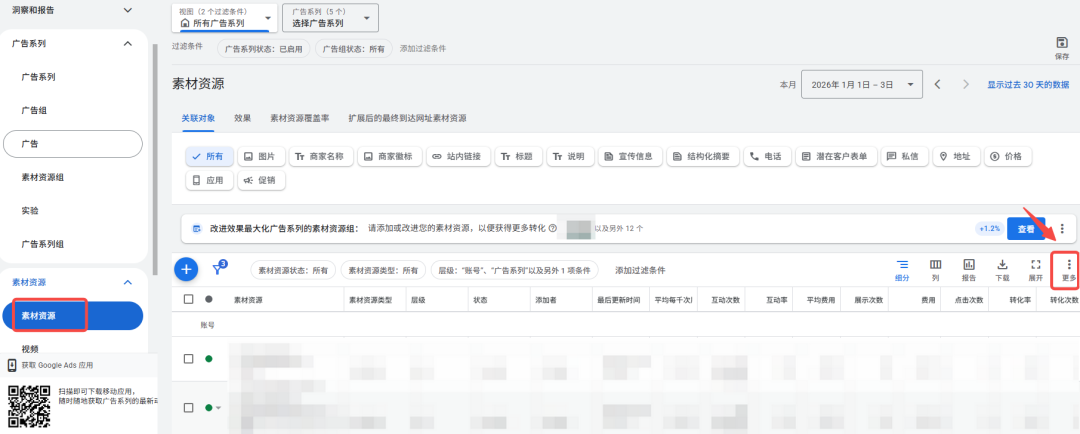Open 素材资源组 in the sidebar
1080x434 pixels.
[43, 177]
